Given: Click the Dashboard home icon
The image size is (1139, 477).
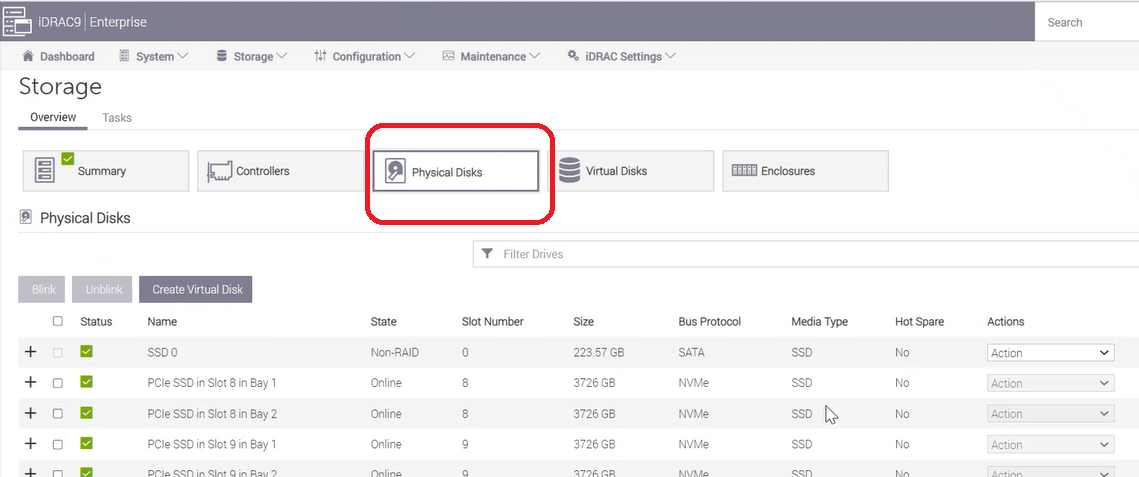Looking at the screenshot, I should click(28, 56).
